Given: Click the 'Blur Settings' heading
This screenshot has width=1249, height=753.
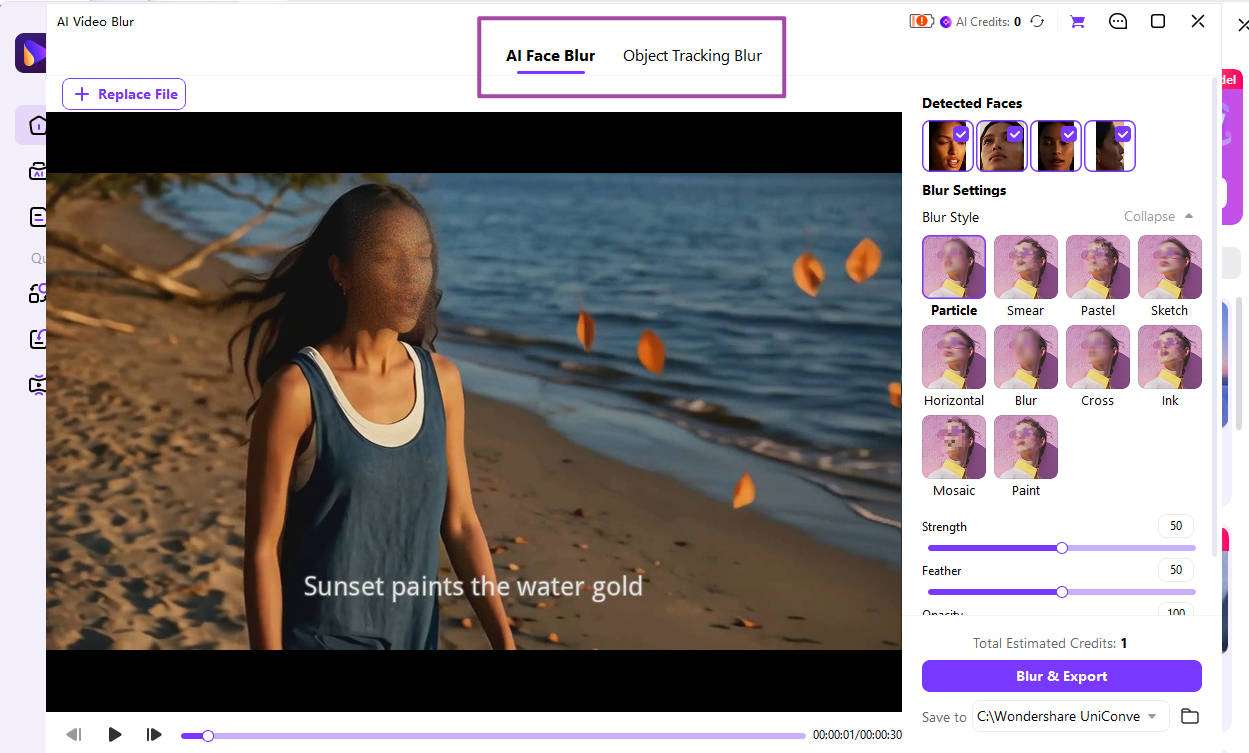Looking at the screenshot, I should coord(964,190).
